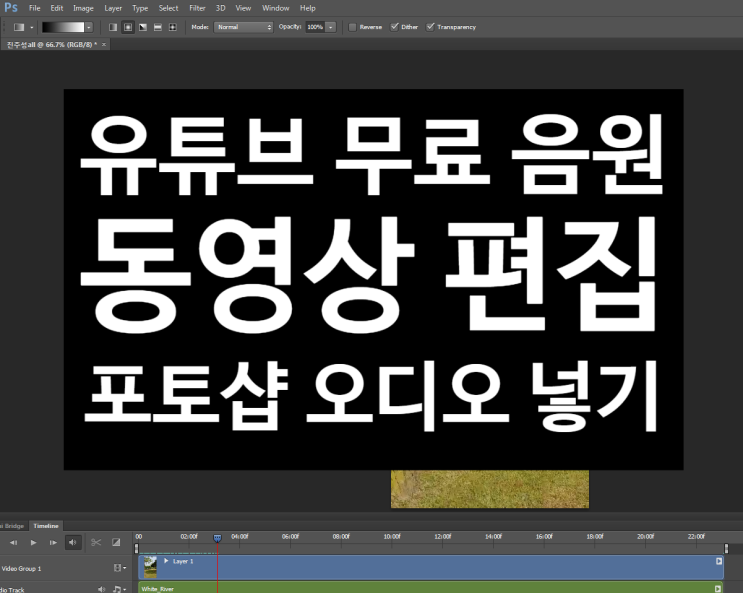Open the Filter menu
Screen dimensions: 743x593
pos(198,8)
